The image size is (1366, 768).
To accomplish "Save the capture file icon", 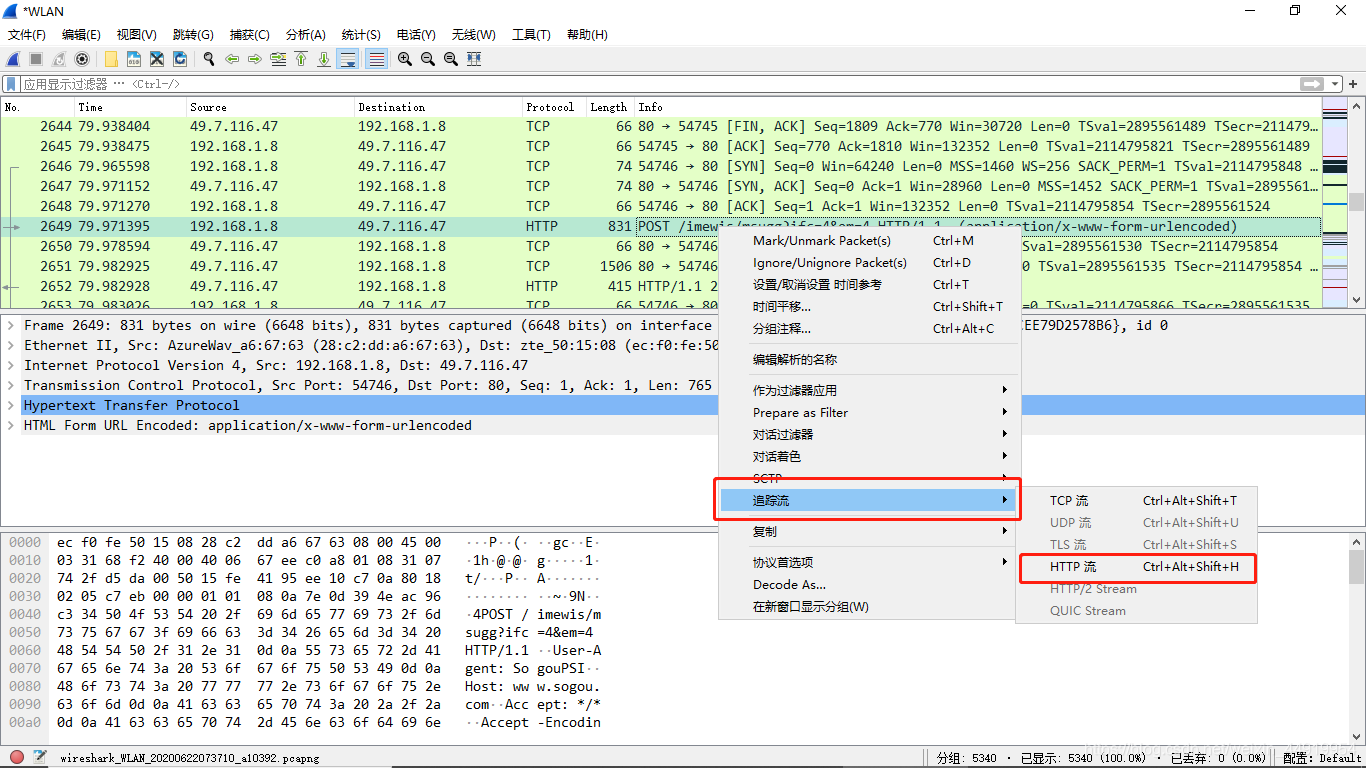I will pos(134,59).
